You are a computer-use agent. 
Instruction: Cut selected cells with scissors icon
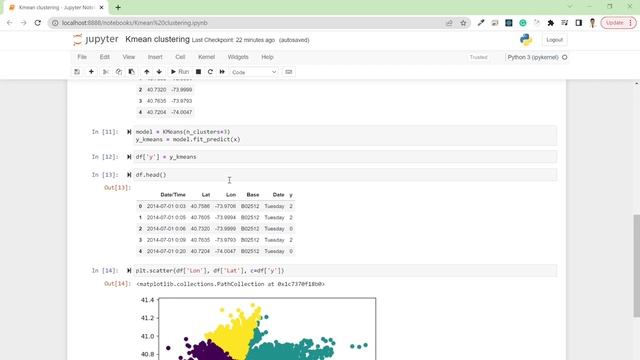(106, 72)
